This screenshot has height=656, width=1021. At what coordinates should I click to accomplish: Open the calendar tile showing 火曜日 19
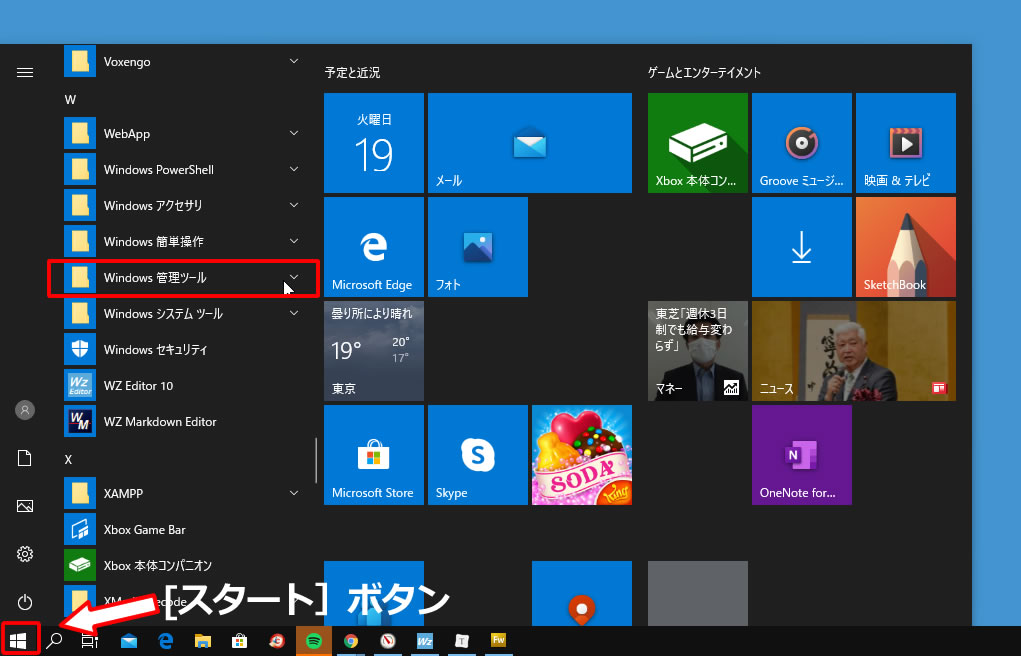[x=374, y=143]
